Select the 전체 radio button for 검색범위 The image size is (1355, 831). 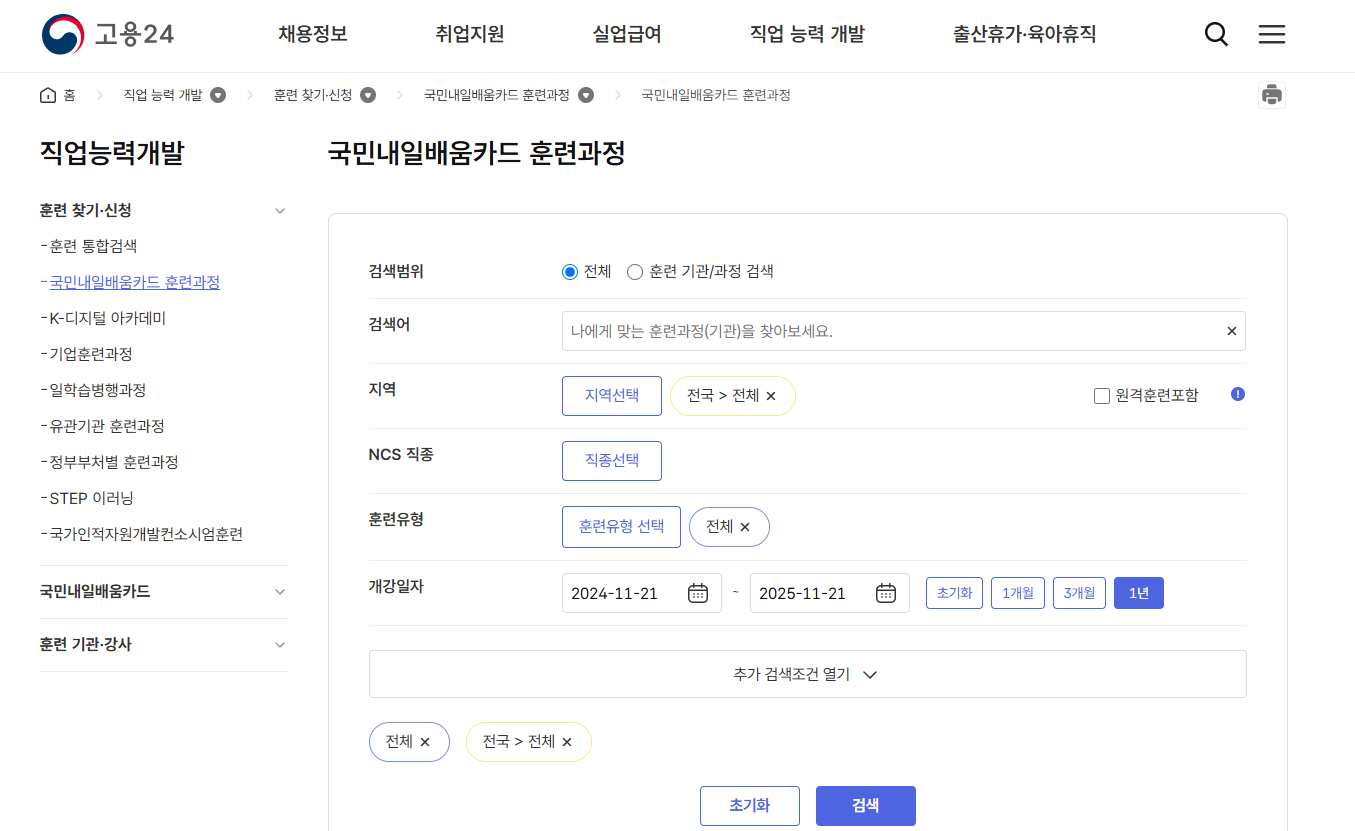(570, 272)
